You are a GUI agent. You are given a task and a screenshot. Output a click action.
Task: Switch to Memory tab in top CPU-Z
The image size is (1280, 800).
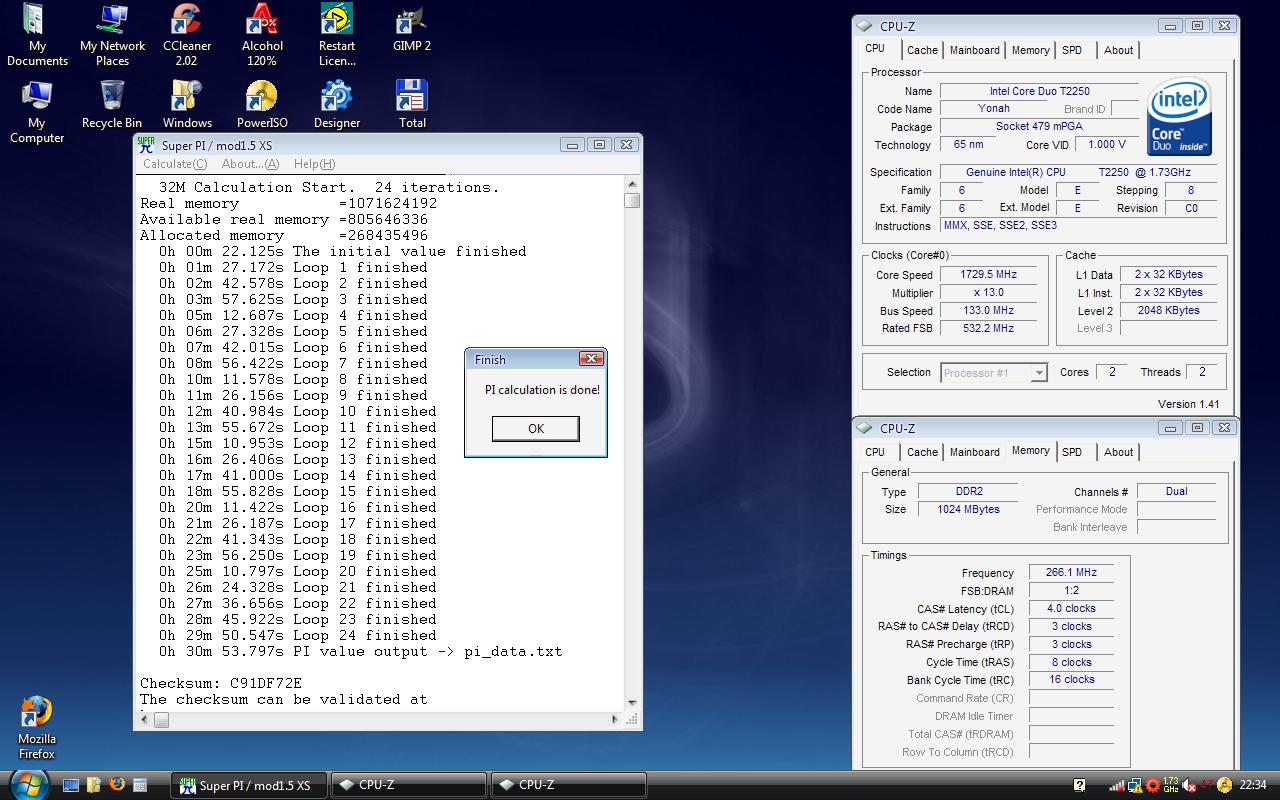coord(1031,50)
